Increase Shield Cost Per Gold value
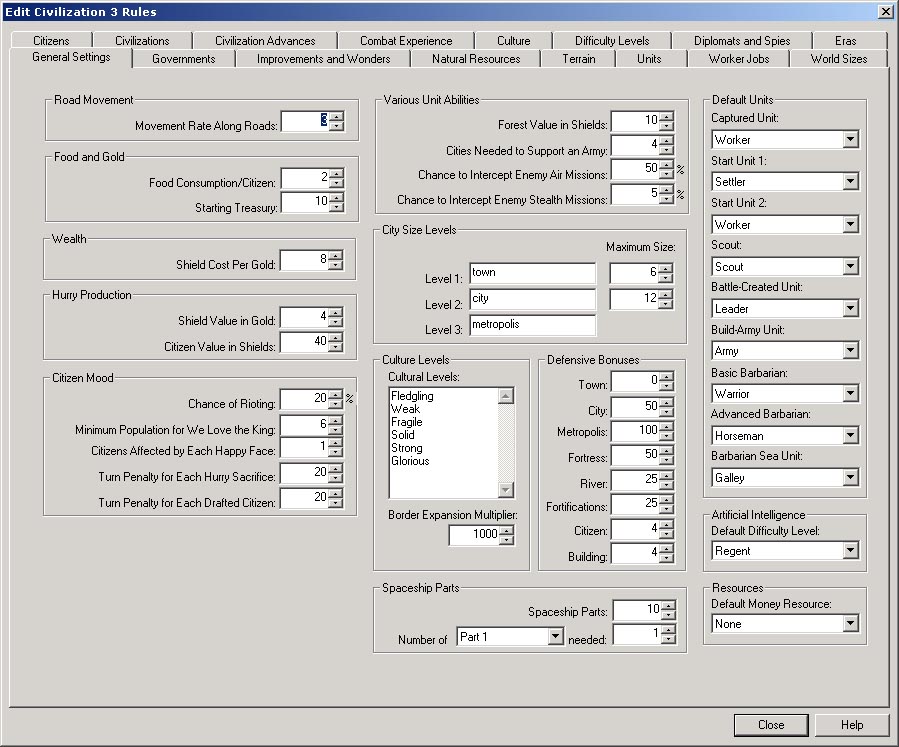This screenshot has width=899, height=747. tap(335, 255)
